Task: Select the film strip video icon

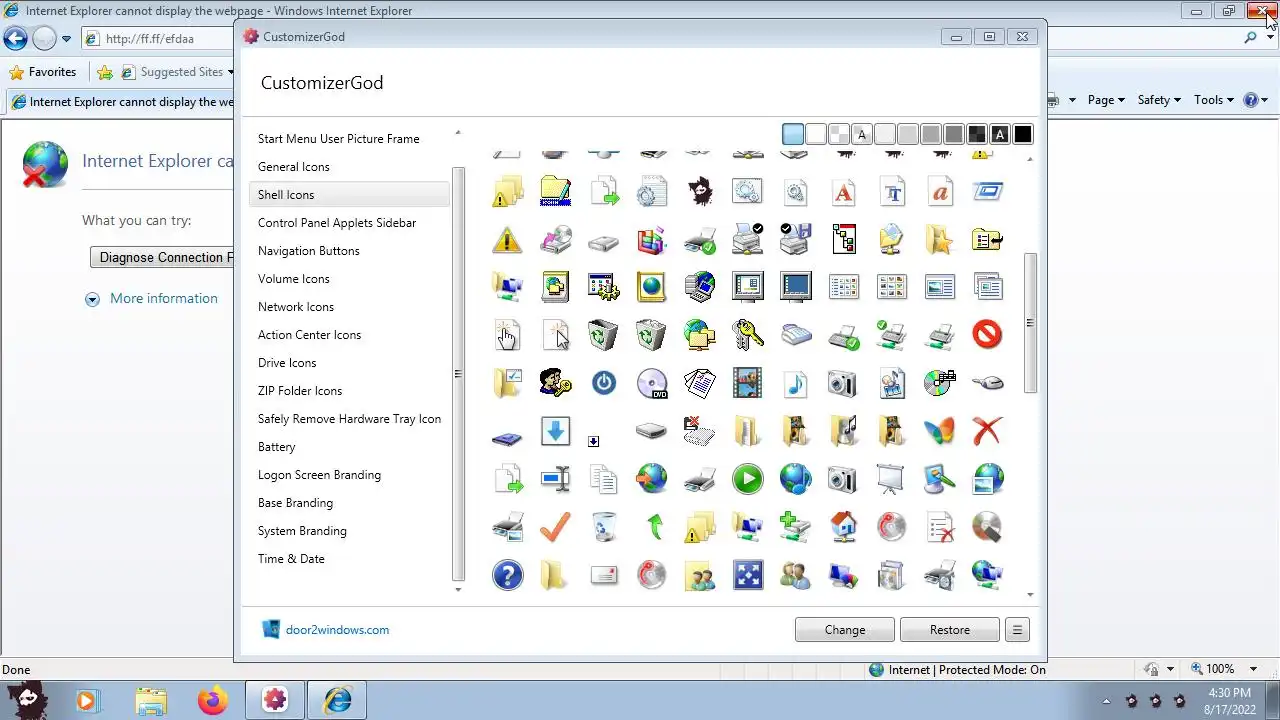Action: 747,383
